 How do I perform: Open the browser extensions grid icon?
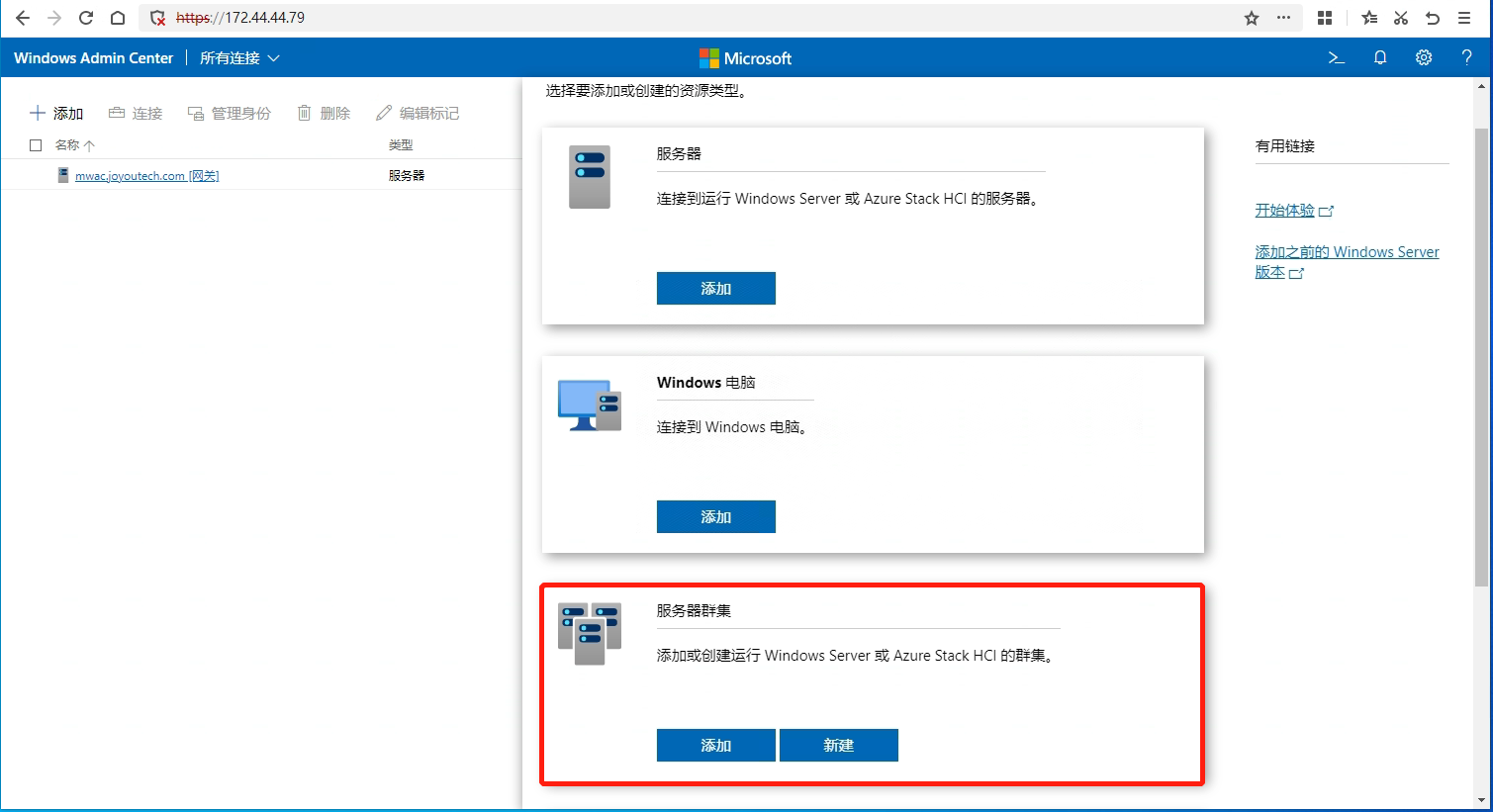click(x=1325, y=18)
